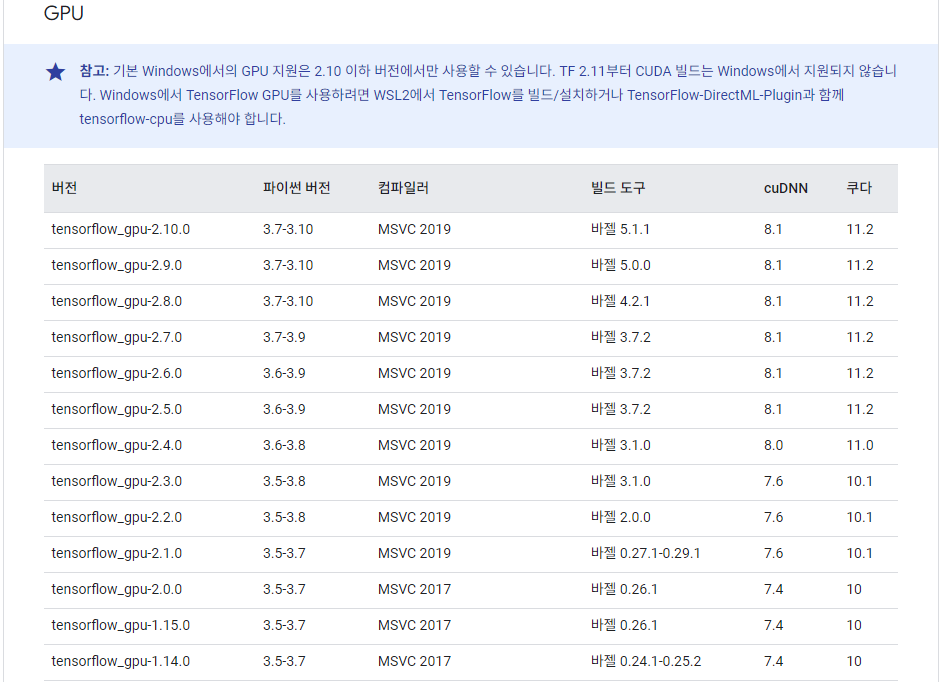Select the tensorflow_gpu-2.1.0 cell

tap(116, 553)
